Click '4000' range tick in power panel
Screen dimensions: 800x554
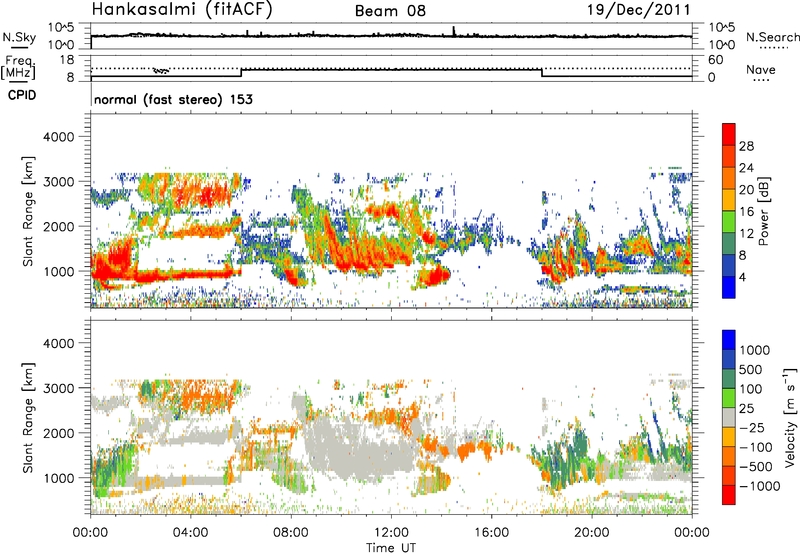[58, 137]
